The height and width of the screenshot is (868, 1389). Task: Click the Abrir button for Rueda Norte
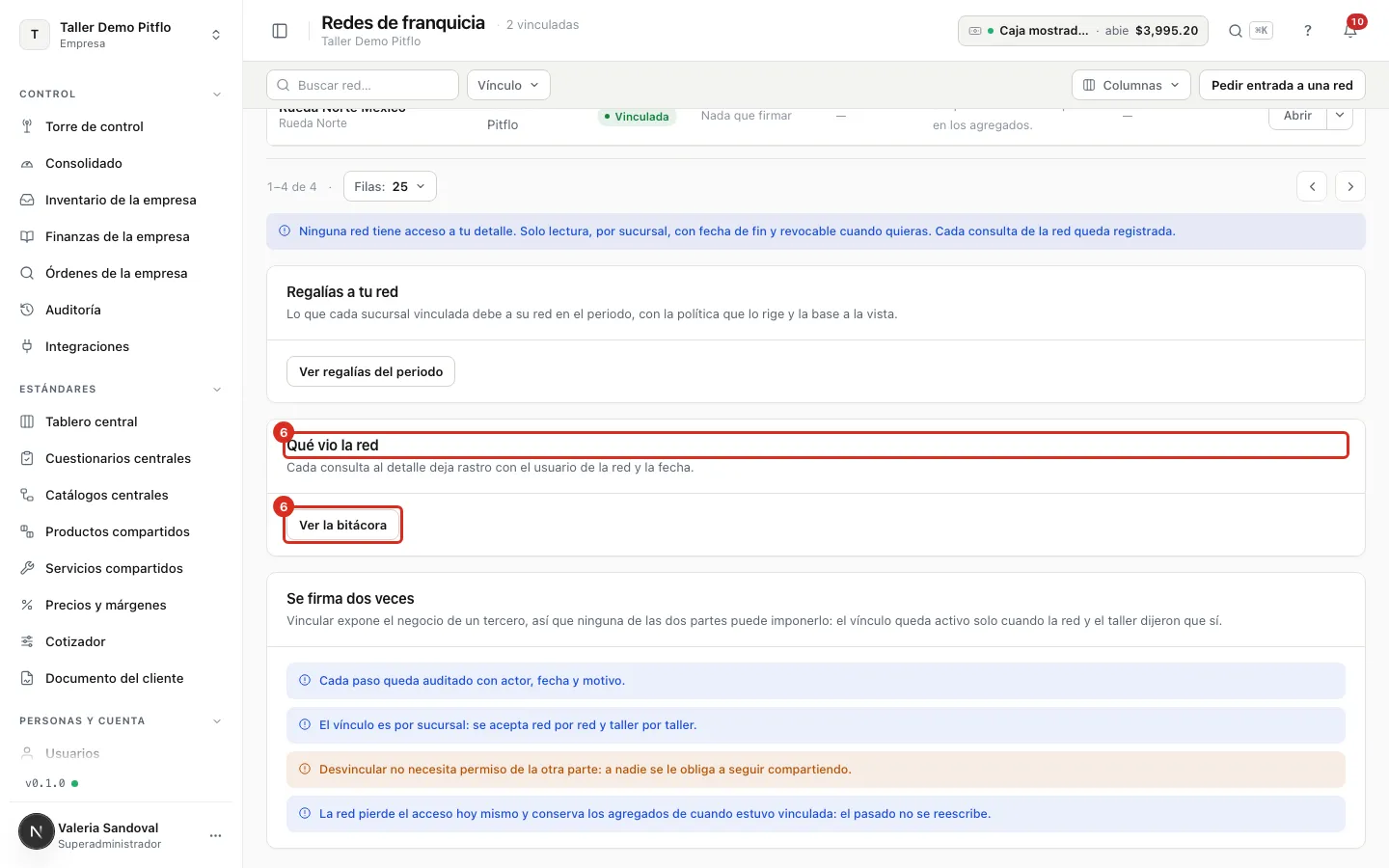click(1297, 117)
